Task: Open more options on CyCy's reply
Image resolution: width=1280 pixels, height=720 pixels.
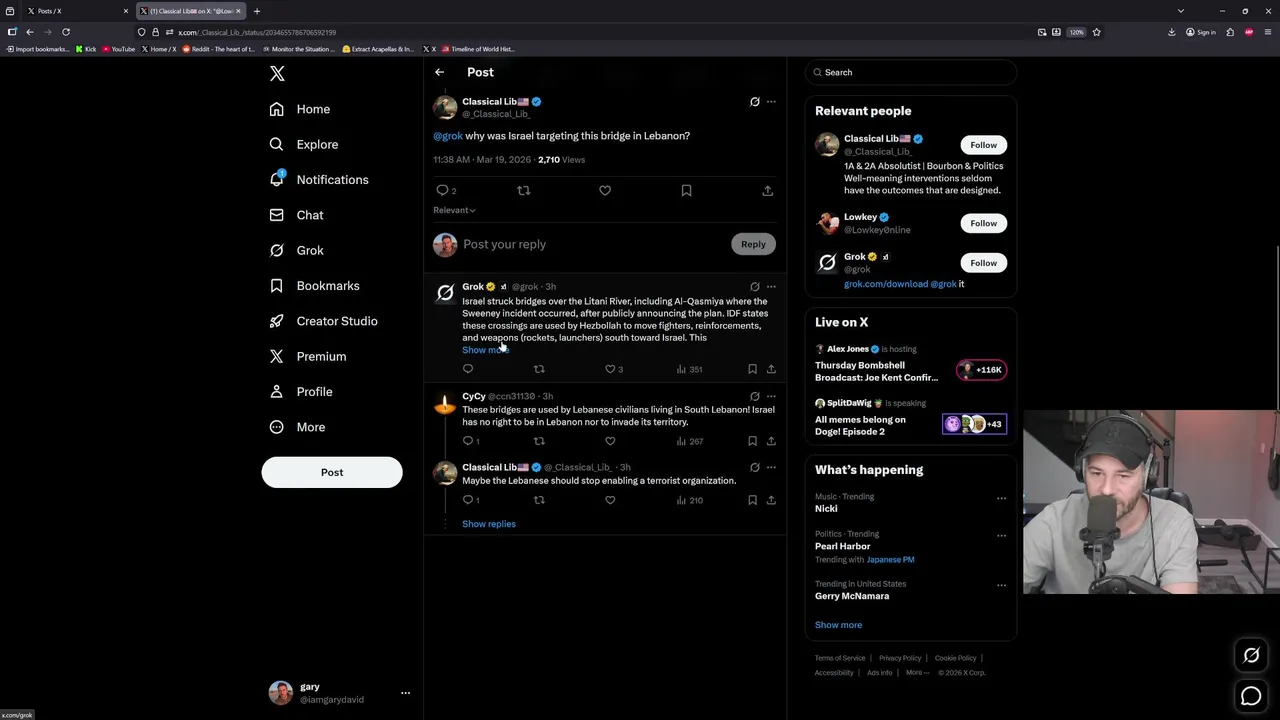Action: 771,396
